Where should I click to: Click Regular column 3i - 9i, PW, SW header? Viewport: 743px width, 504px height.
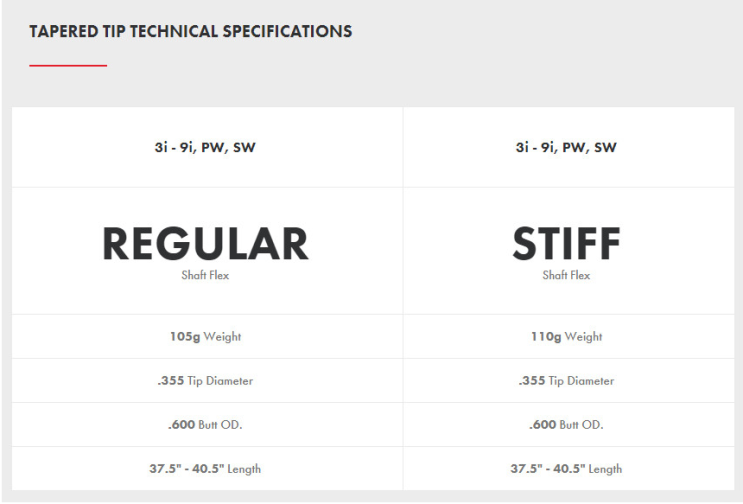point(205,147)
